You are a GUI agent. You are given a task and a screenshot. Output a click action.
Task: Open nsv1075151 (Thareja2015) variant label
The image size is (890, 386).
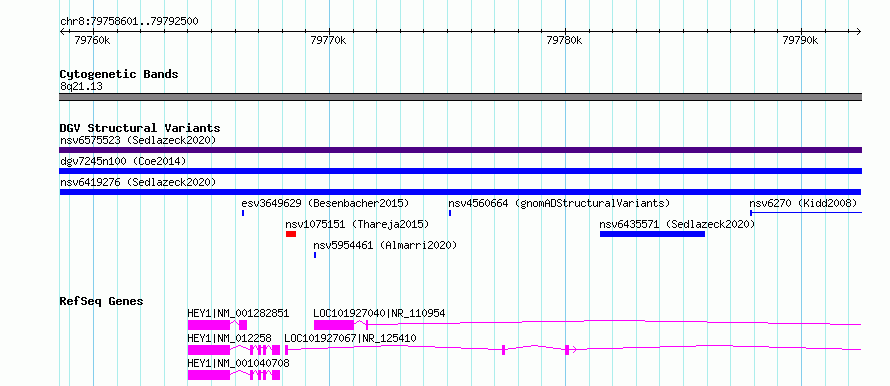357,224
